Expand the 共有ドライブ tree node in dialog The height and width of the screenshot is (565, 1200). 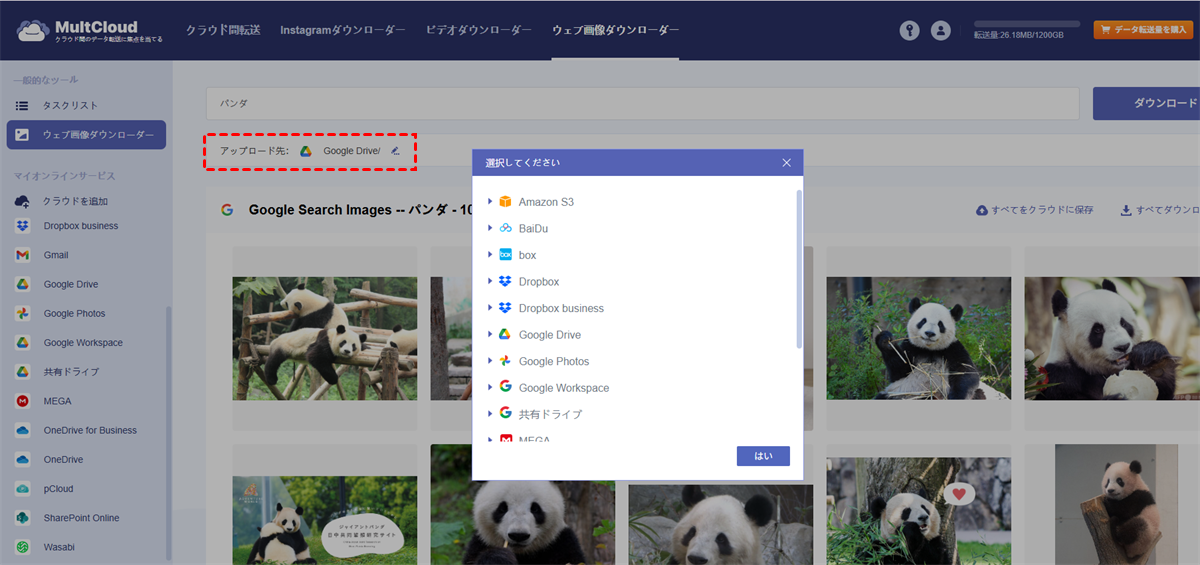point(490,413)
